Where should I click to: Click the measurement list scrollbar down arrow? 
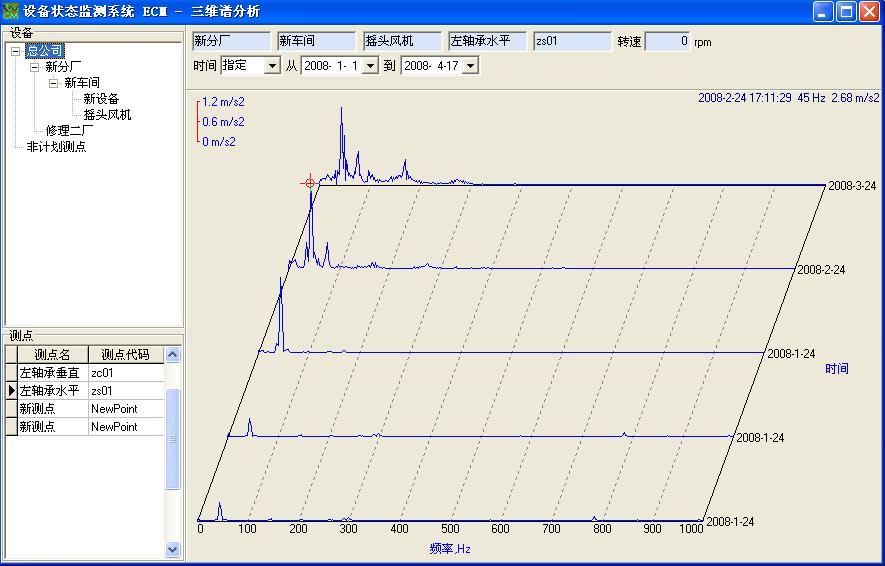tap(172, 549)
